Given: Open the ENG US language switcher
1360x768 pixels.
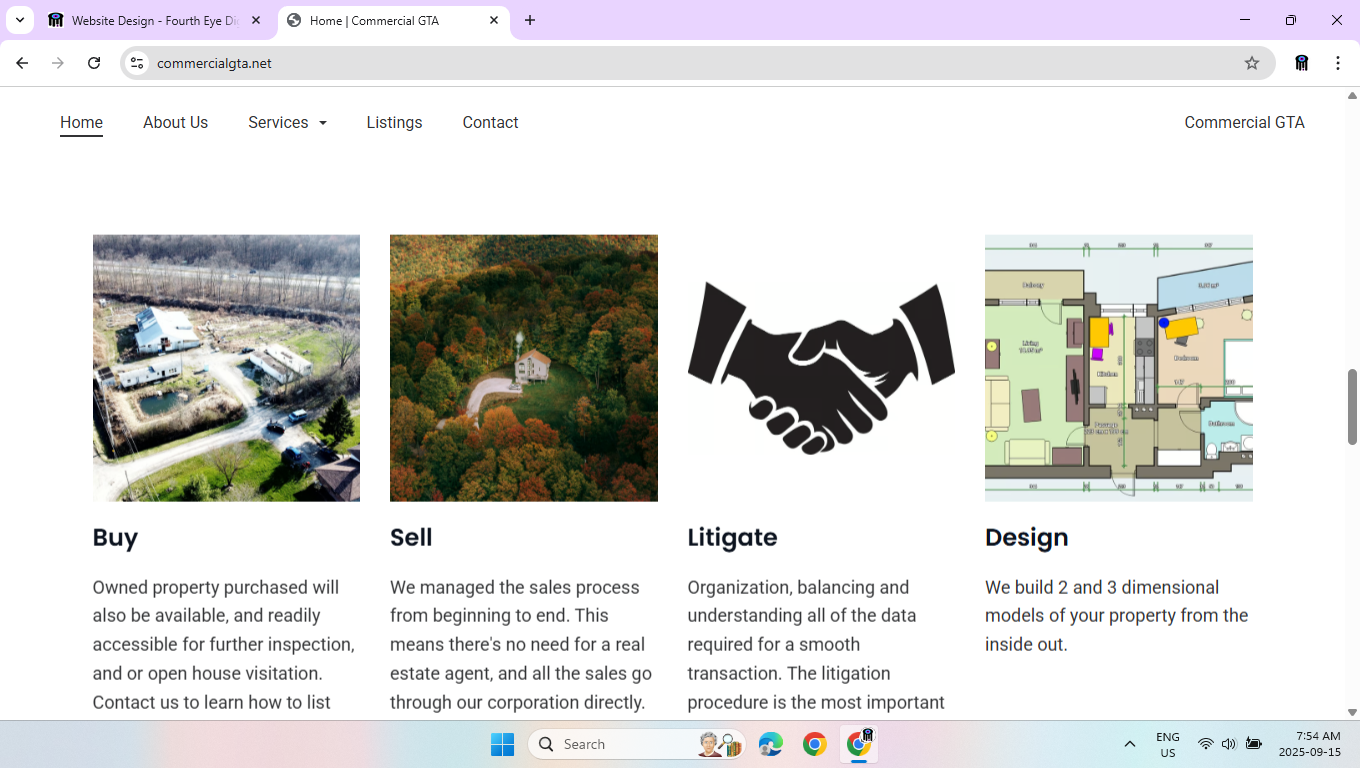Looking at the screenshot, I should (x=1168, y=744).
